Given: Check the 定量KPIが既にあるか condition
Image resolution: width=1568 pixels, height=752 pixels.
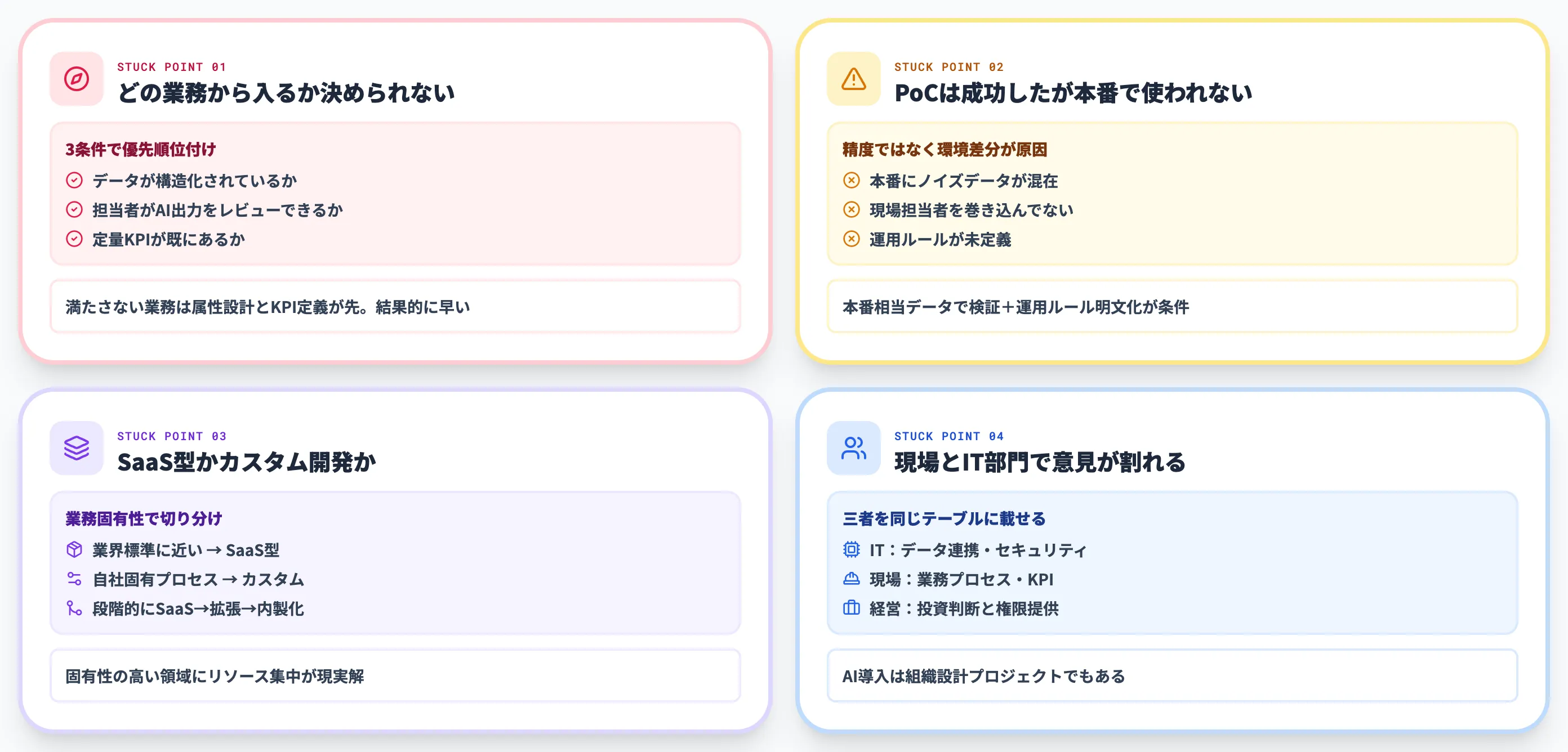Looking at the screenshot, I should pos(74,239).
